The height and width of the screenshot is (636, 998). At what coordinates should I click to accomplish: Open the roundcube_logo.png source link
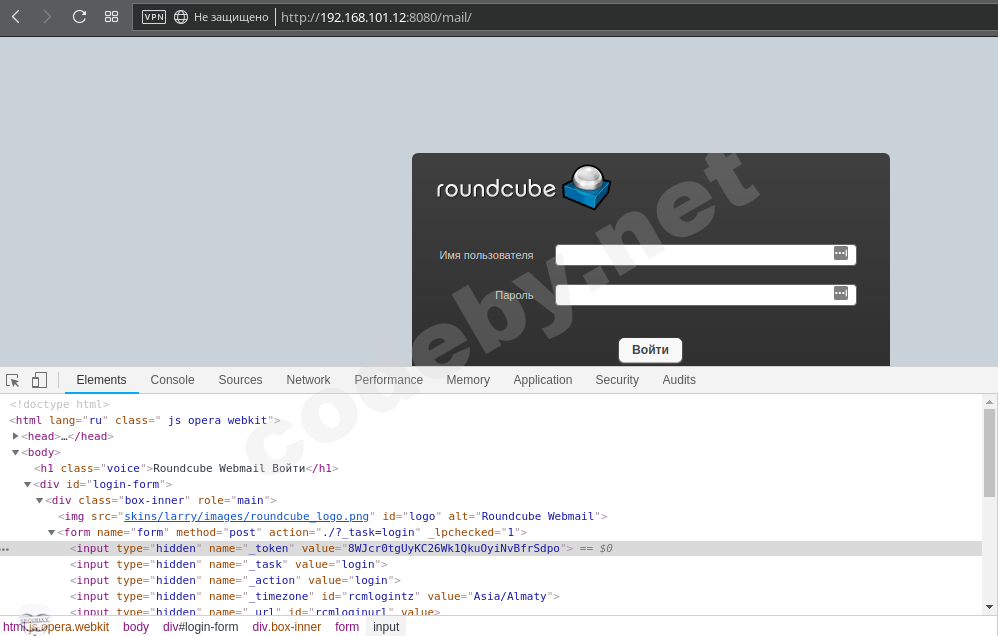pyautogui.click(x=246, y=516)
